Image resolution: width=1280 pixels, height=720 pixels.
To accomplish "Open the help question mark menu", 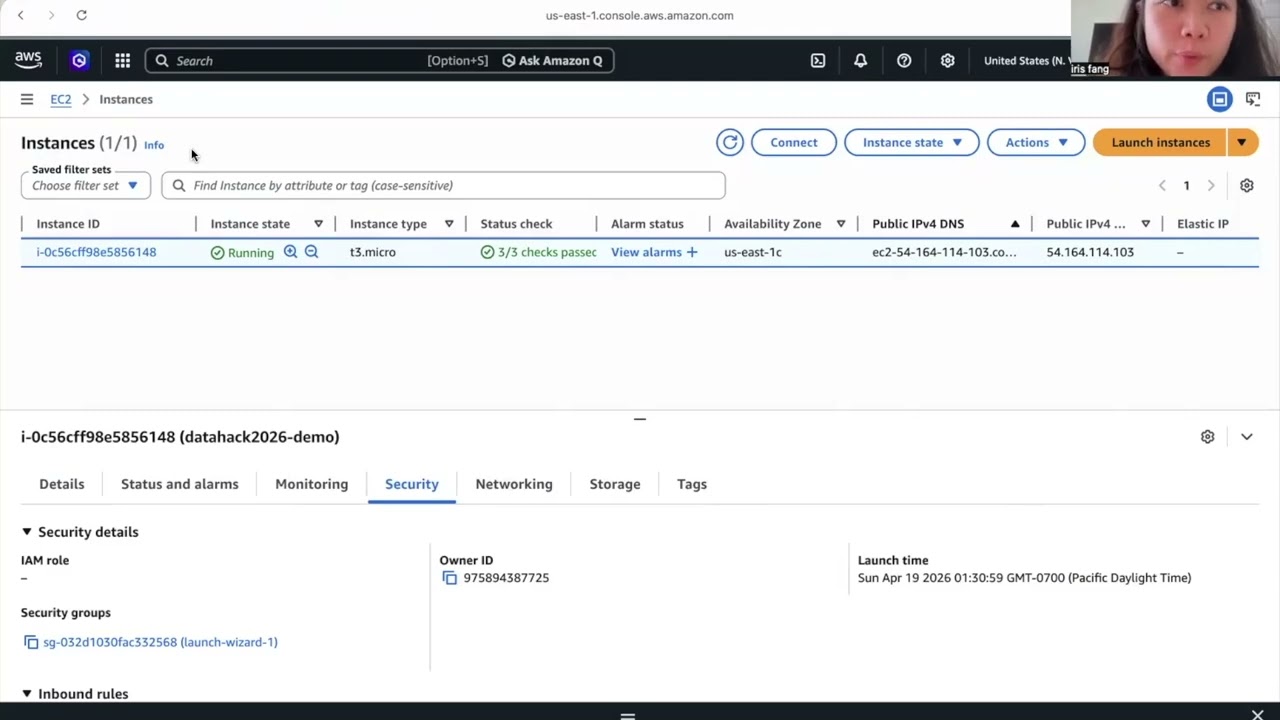I will click(x=904, y=60).
